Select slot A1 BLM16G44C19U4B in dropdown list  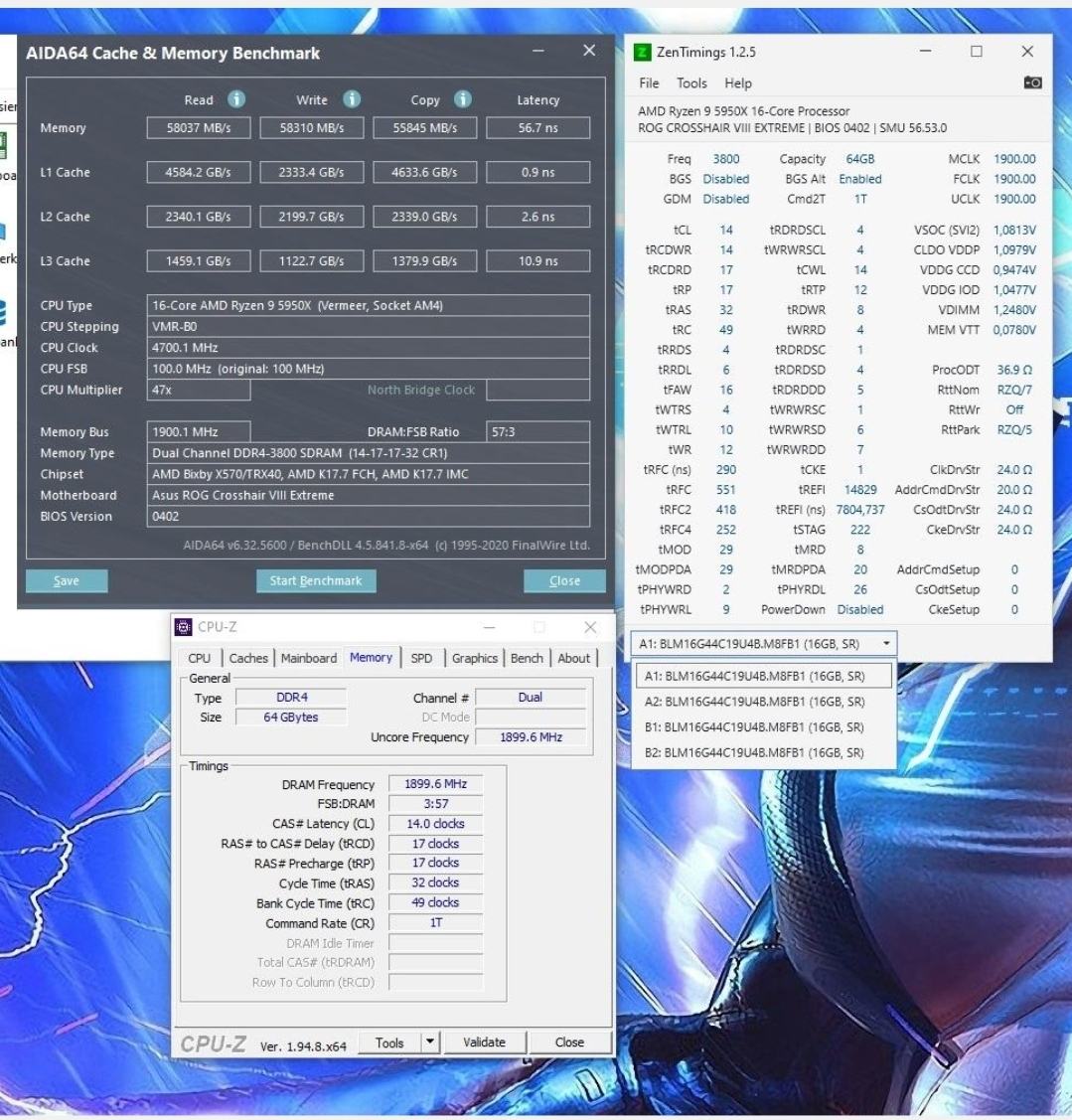point(763,676)
